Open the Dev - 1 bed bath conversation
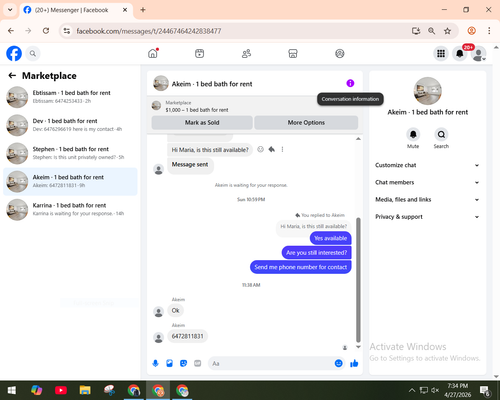 pos(70,125)
